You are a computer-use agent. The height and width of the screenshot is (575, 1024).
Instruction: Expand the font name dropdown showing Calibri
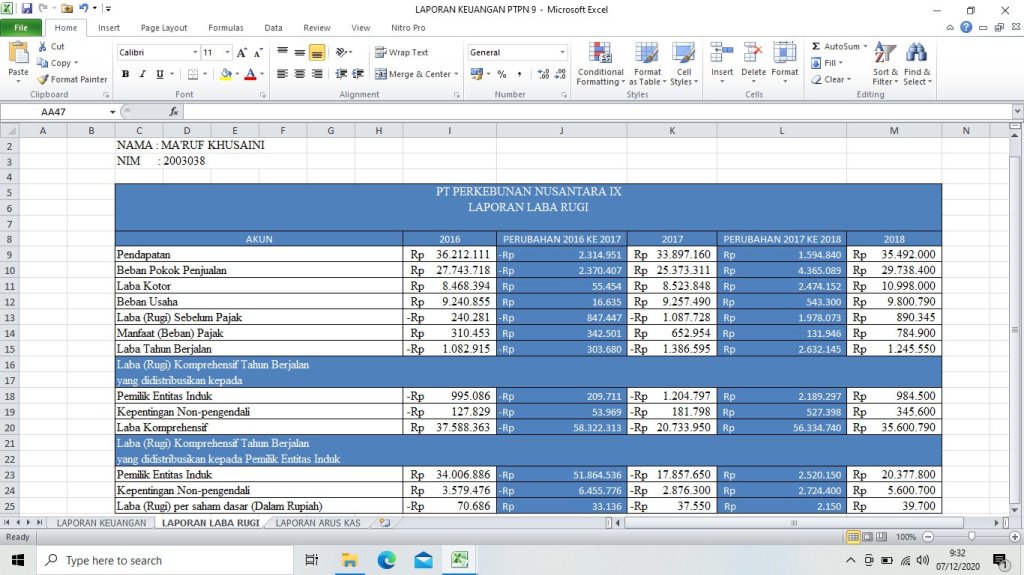[195, 52]
